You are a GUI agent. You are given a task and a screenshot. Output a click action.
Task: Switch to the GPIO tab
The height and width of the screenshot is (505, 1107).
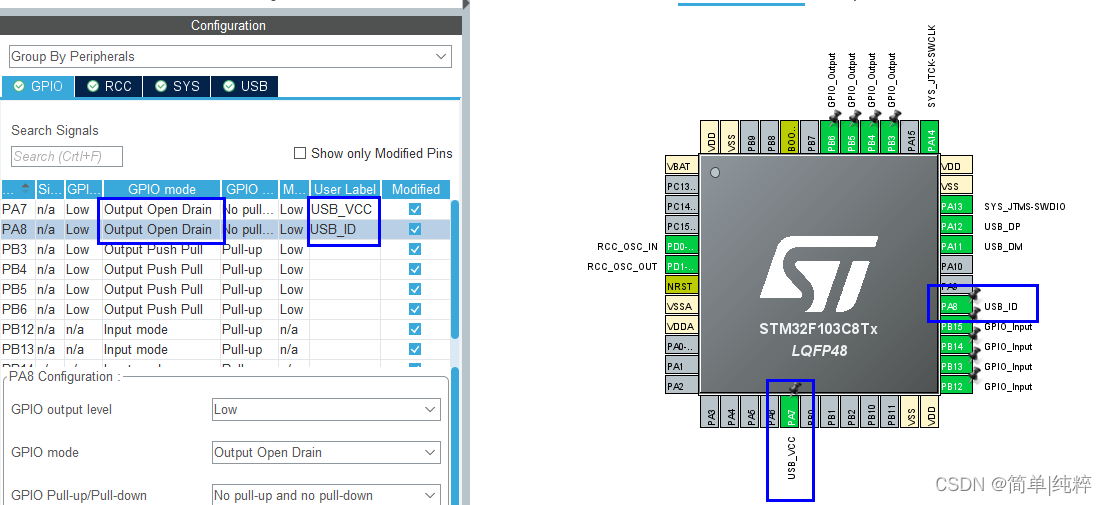pyautogui.click(x=37, y=86)
